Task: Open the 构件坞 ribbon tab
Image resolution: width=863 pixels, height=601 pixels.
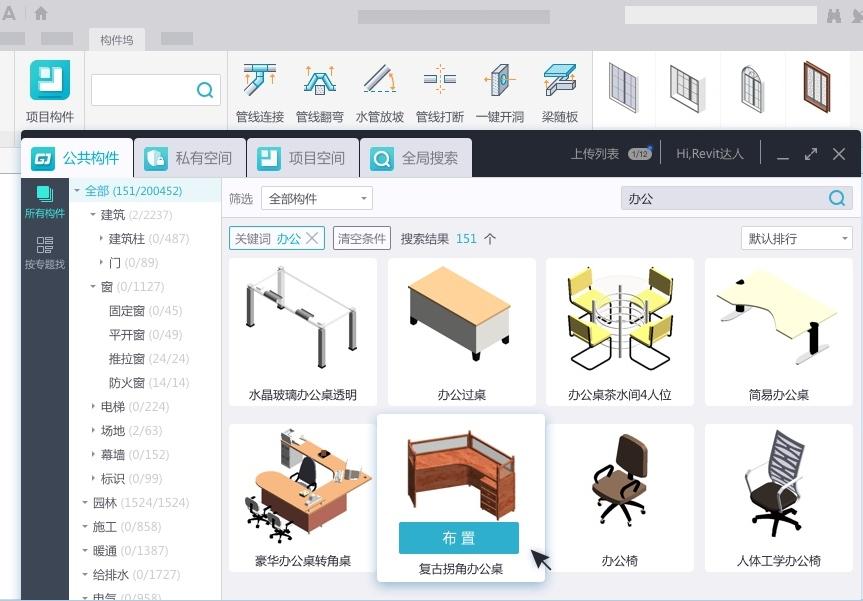Action: [x=117, y=40]
